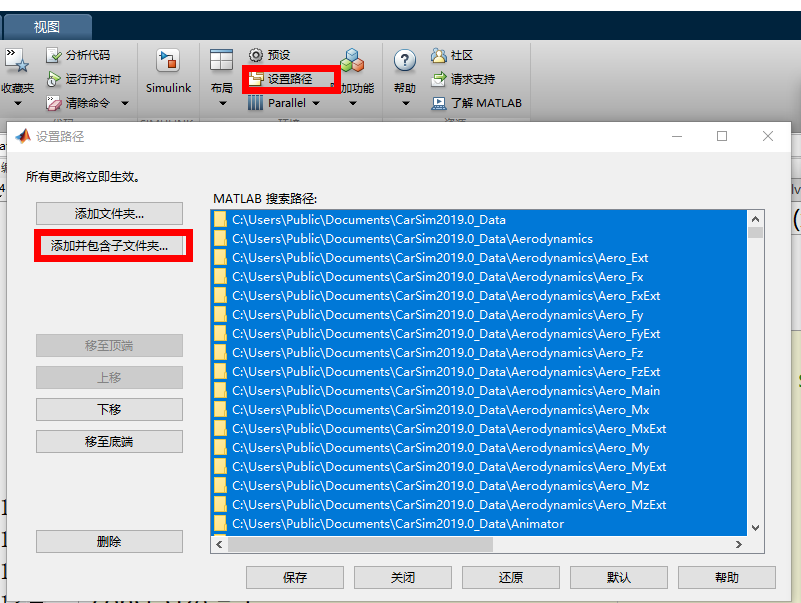The image size is (801, 603).
Task: Click the dialog's bottom 帮助 button
Action: [x=726, y=577]
